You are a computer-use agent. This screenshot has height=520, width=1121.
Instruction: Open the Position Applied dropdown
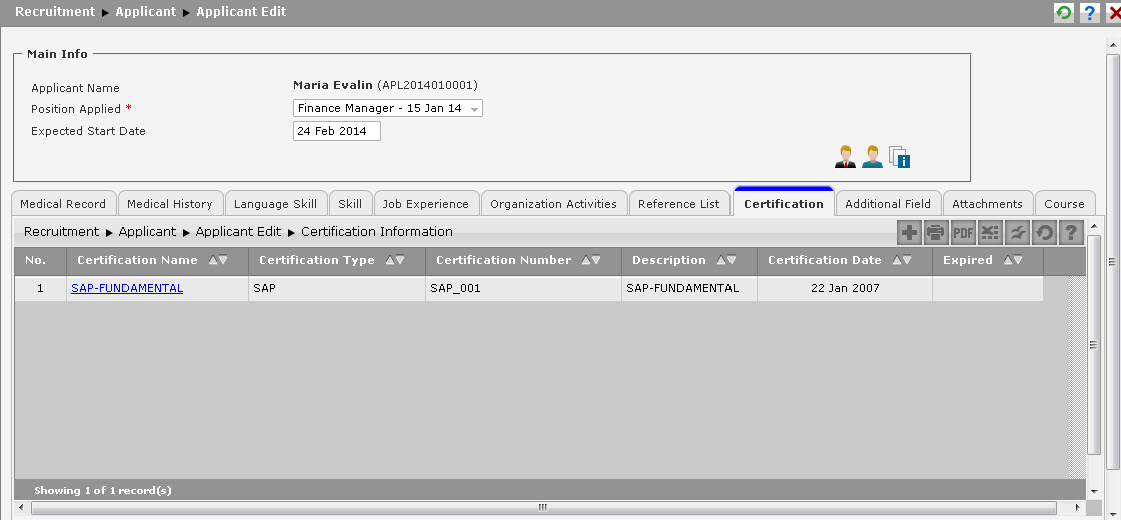(387, 108)
